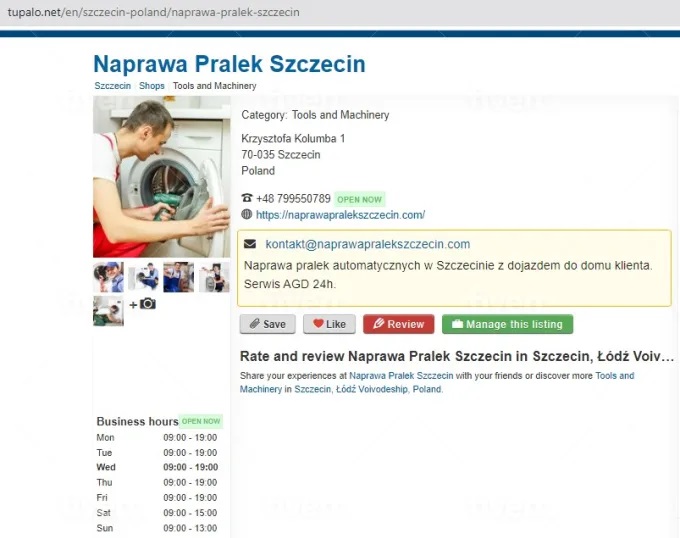
Task: Click the add photo camera icon
Action: [x=147, y=303]
